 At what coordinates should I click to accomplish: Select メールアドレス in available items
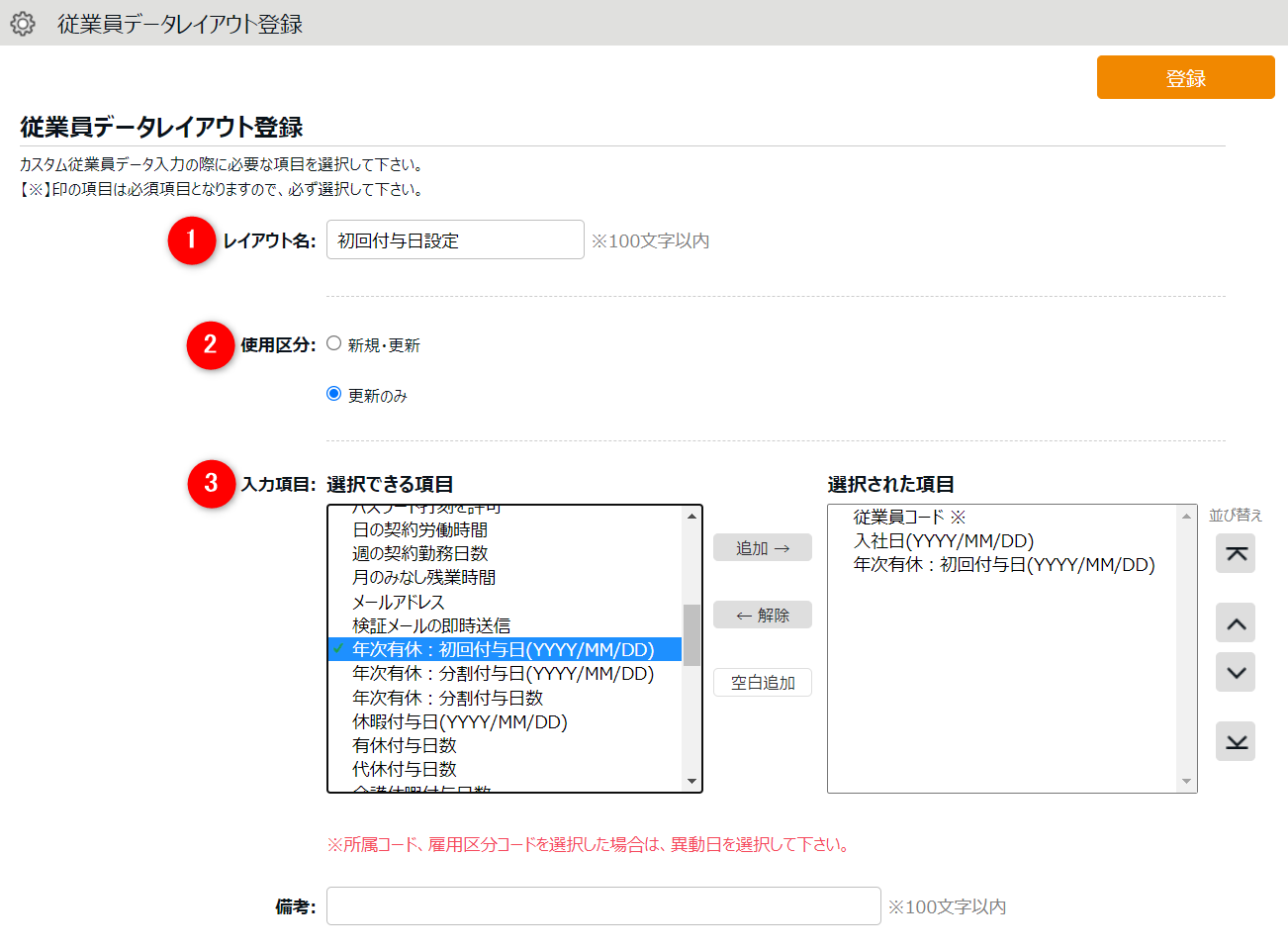pos(399,602)
